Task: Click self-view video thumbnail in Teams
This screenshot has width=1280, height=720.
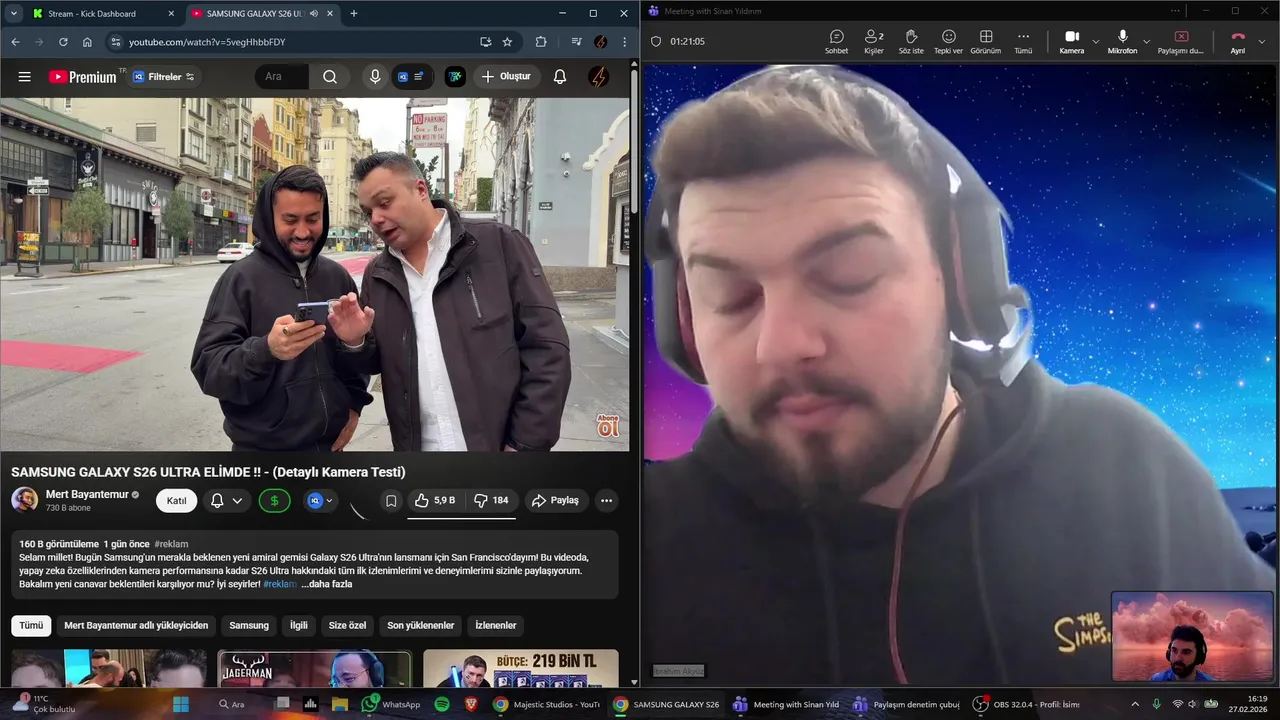Action: (1192, 637)
